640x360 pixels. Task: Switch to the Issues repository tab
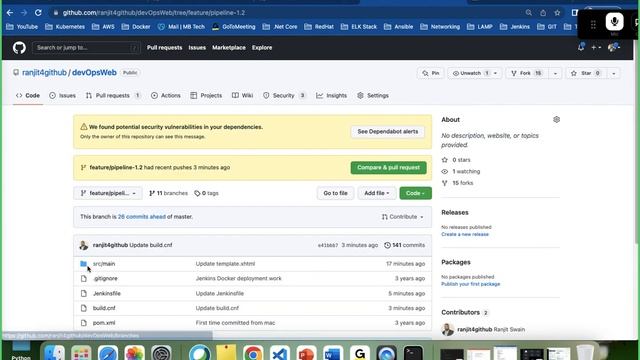point(62,96)
